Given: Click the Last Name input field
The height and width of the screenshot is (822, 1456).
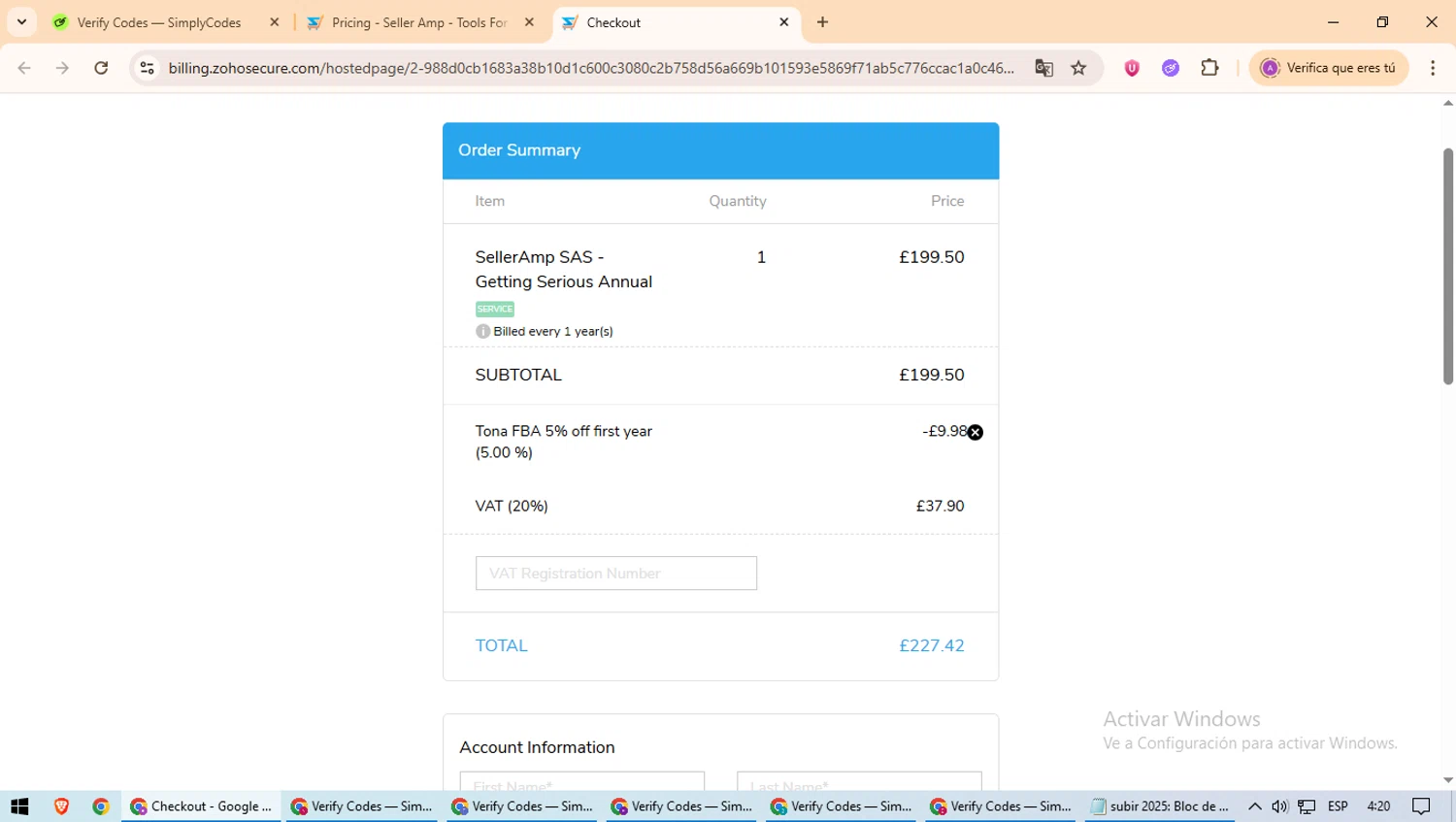Looking at the screenshot, I should point(859,782).
